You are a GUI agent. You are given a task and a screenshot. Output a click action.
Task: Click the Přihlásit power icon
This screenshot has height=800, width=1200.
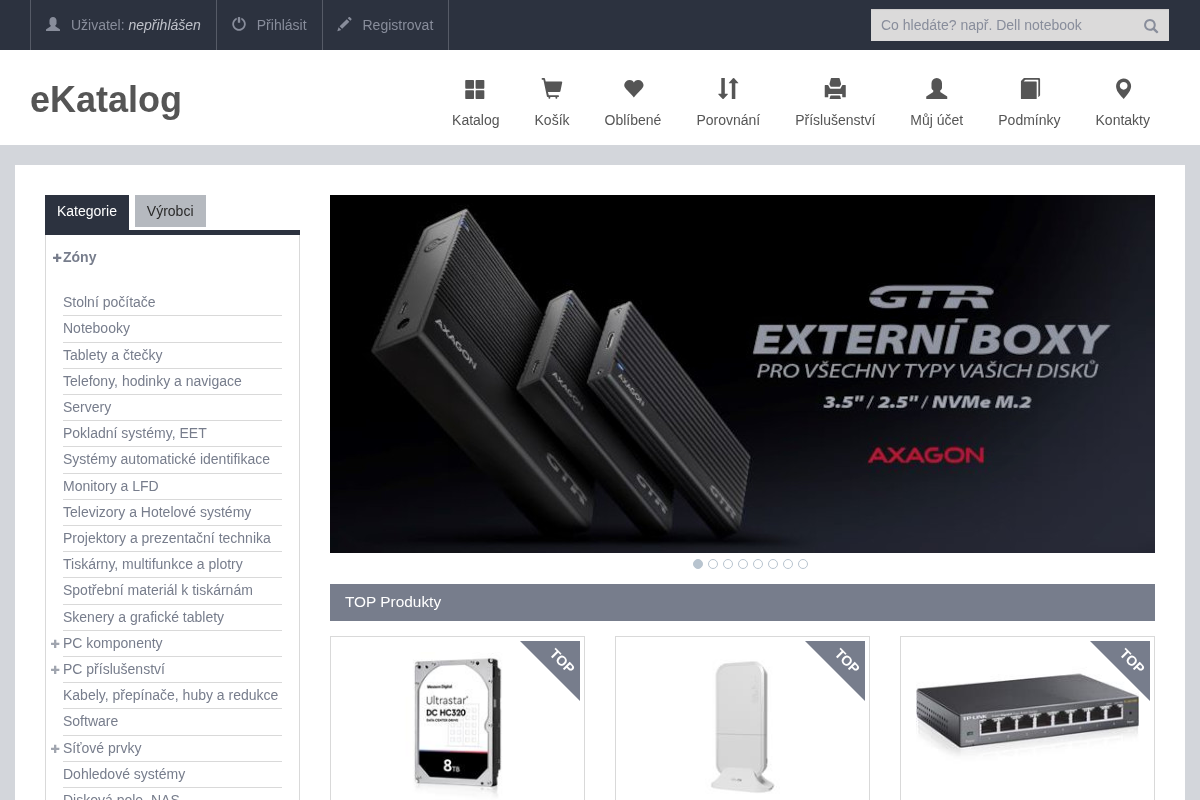point(239,24)
